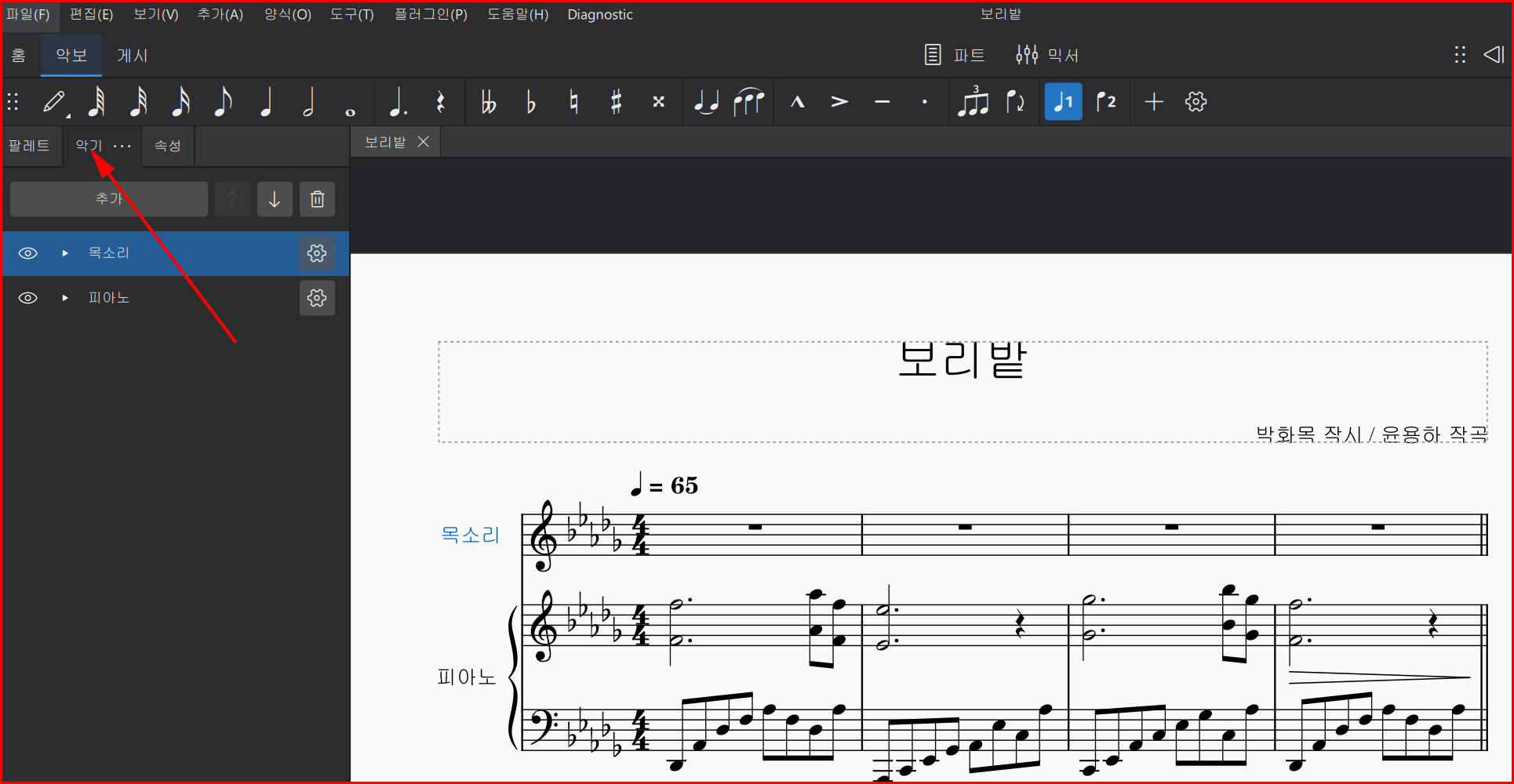The image size is (1514, 784).
Task: Open the Diagnostic menu
Action: 600,14
